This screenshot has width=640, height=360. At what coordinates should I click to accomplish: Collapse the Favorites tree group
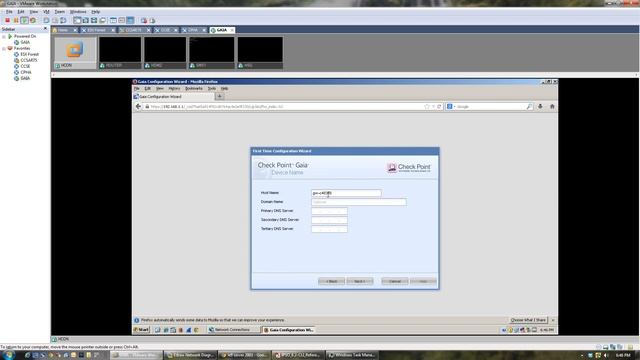[4, 49]
